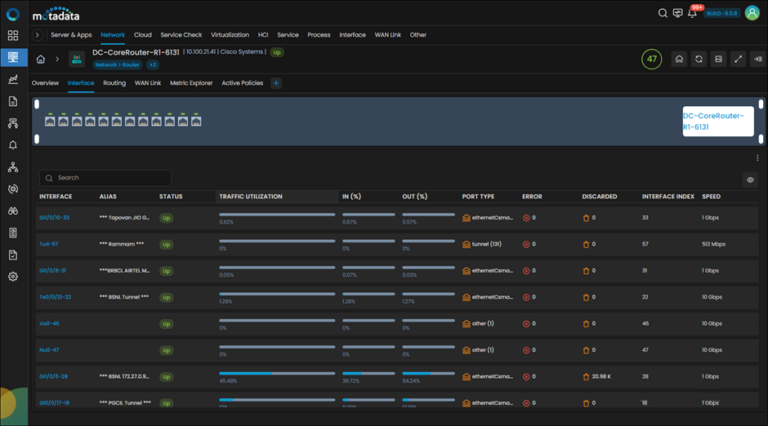
Task: Open the settings gear in left sidebar
Action: pyautogui.click(x=13, y=277)
